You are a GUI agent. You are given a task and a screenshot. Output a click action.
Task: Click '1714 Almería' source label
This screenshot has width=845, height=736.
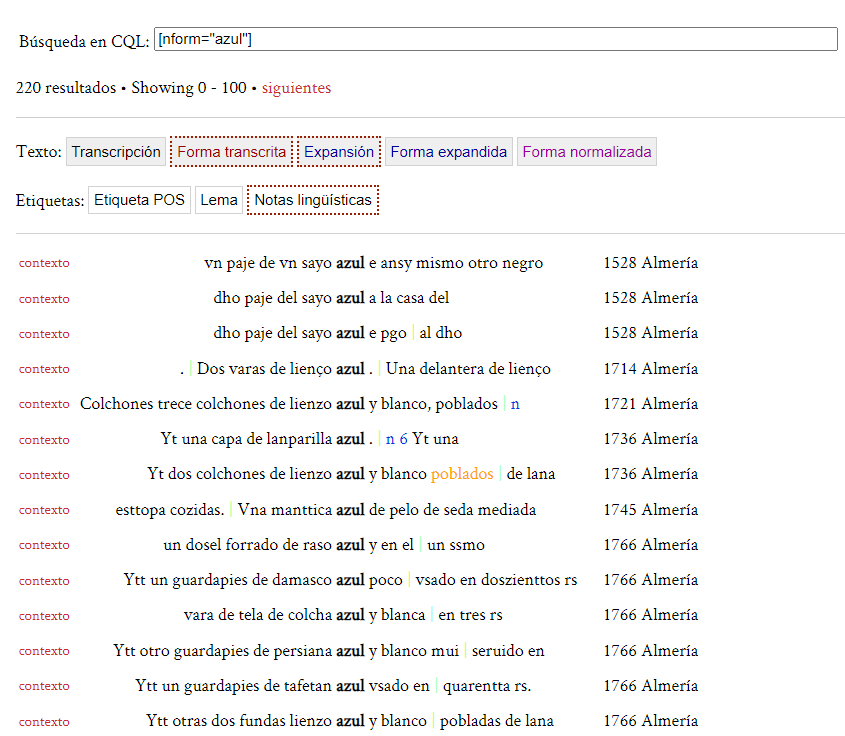(650, 369)
